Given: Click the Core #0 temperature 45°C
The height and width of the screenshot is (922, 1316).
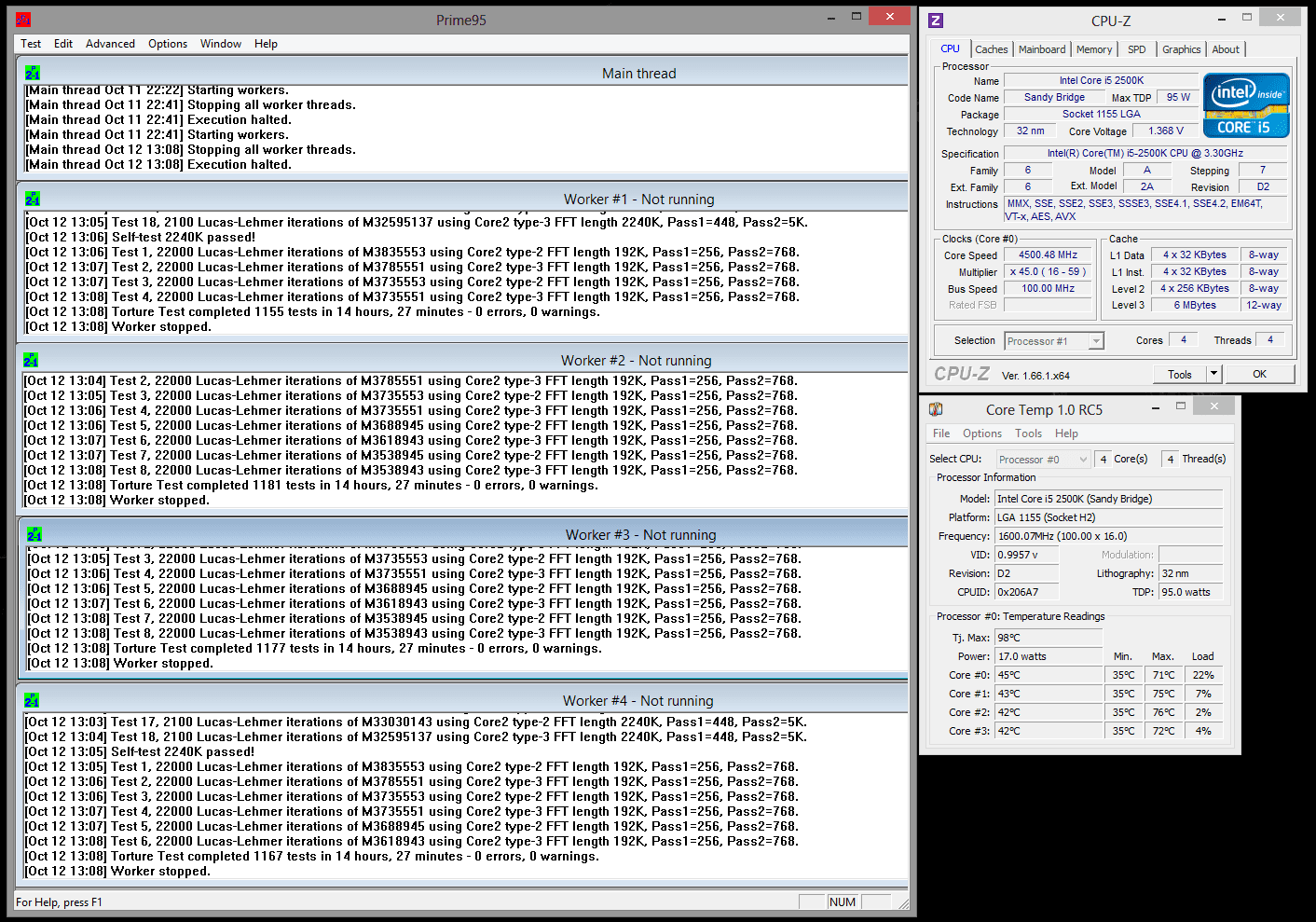Looking at the screenshot, I should pyautogui.click(x=1049, y=675).
